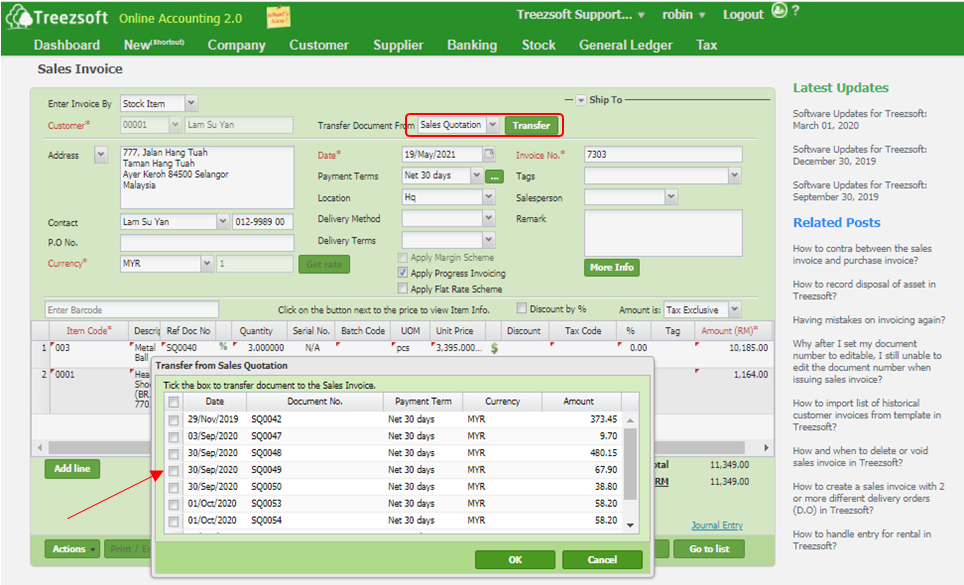
Task: Open the Tax menu
Action: click(706, 45)
